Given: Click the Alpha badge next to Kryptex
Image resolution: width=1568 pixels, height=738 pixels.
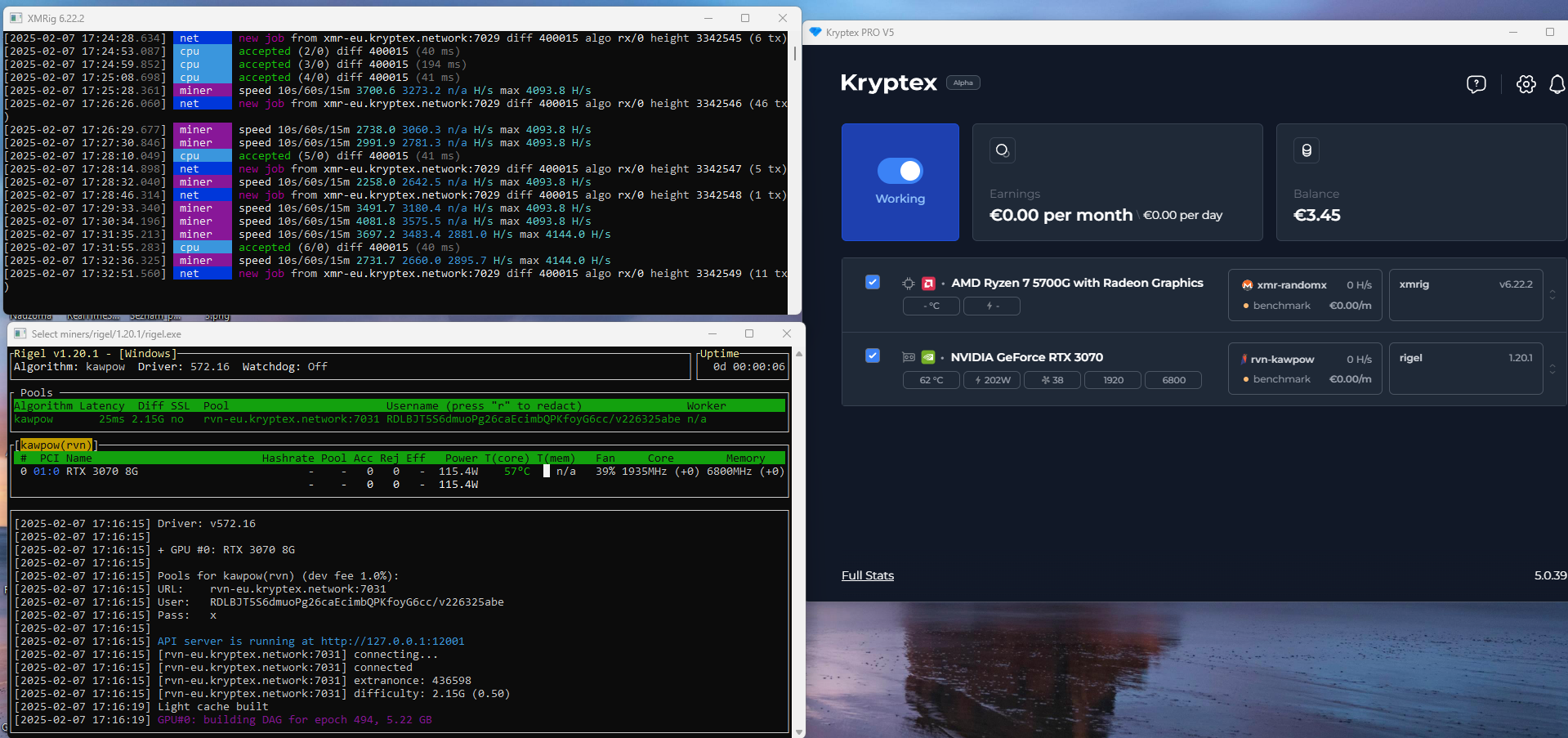Looking at the screenshot, I should pos(963,83).
